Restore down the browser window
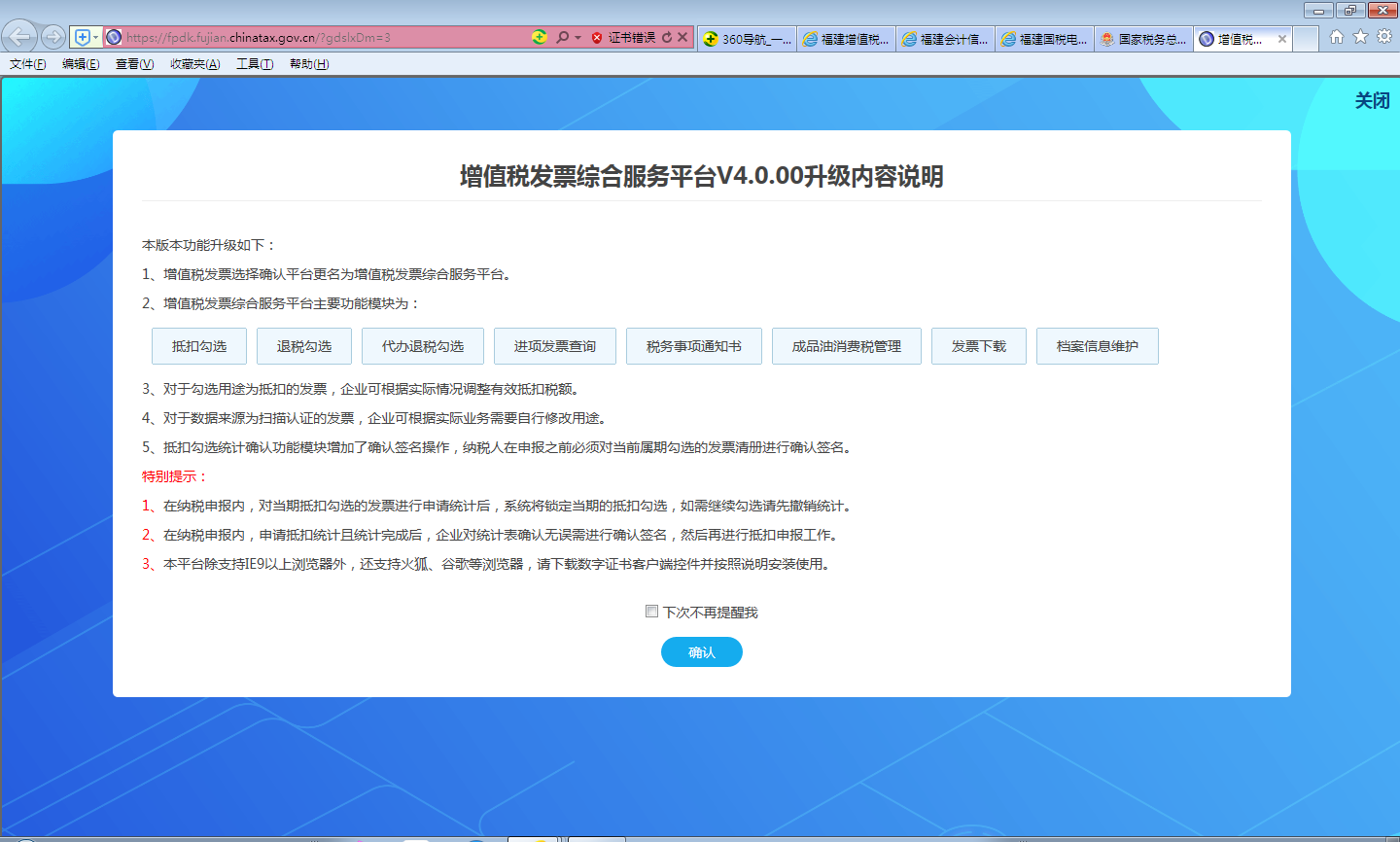 pyautogui.click(x=1349, y=11)
